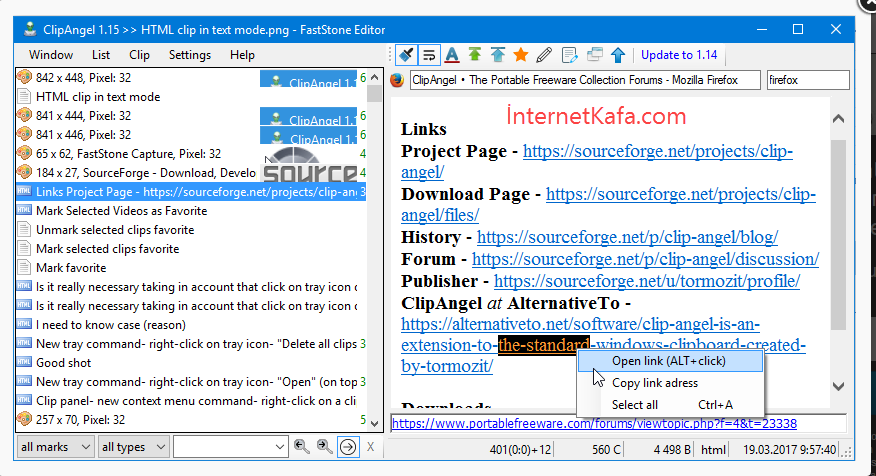
Task: Open the Settings menu
Action: tap(190, 55)
